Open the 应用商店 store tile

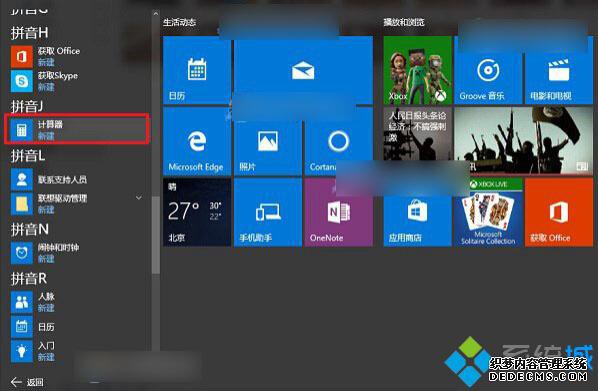click(418, 212)
